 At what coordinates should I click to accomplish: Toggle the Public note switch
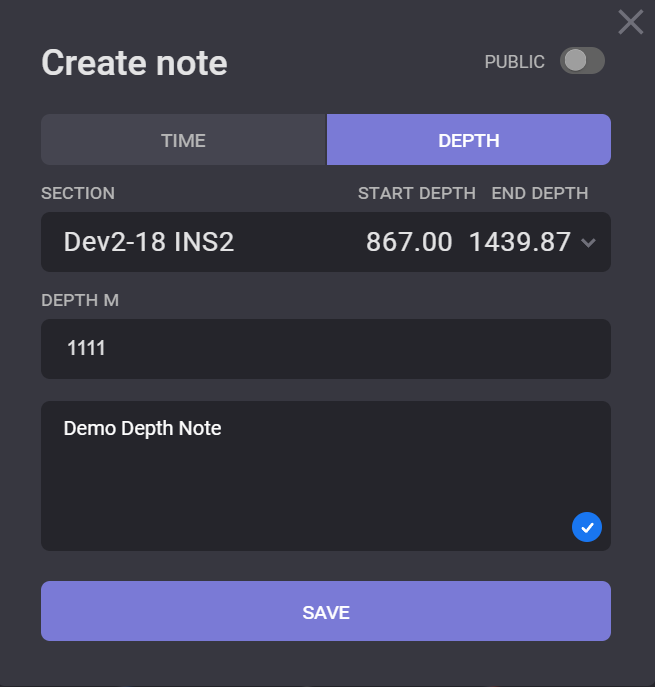click(582, 61)
